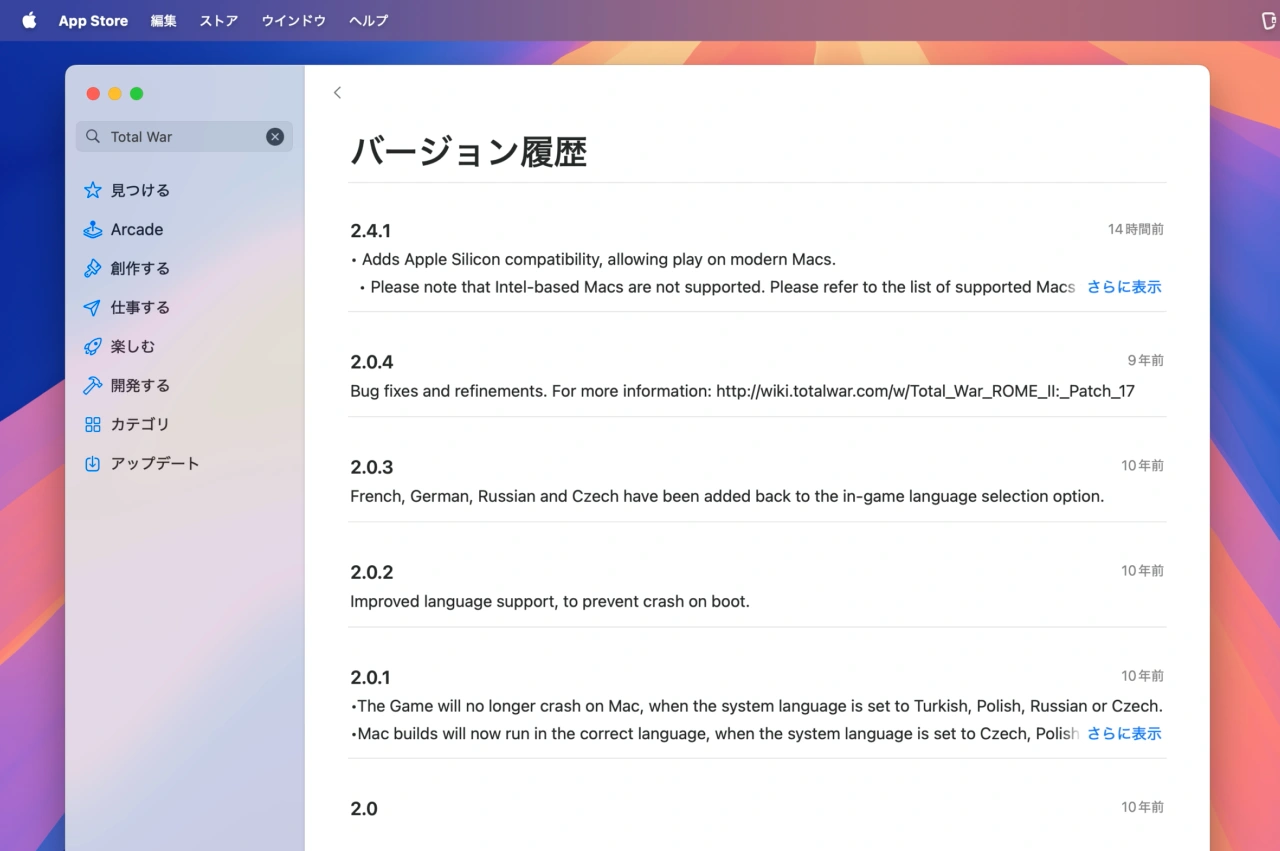Click the version 2.0.4 patch notes text
This screenshot has height=851, width=1280.
[x=742, y=391]
